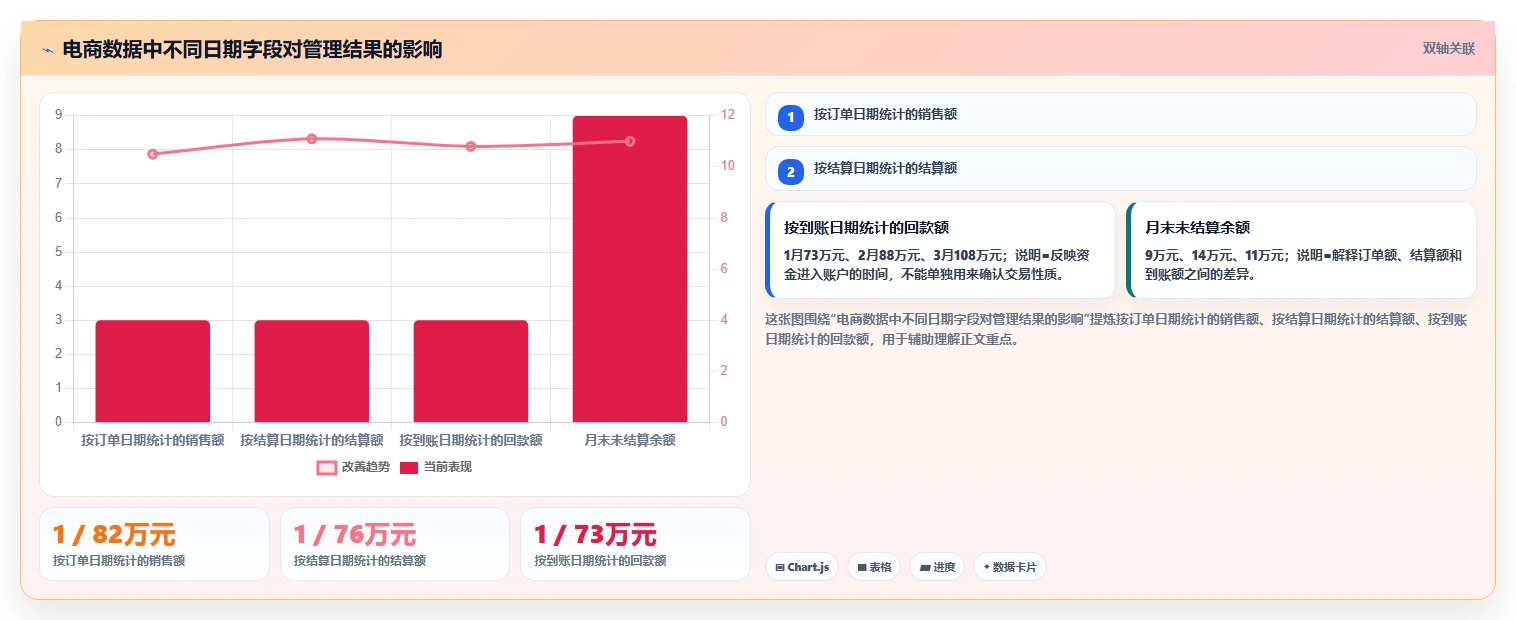
Task: Click the 按到账日期统计的回款额 chart bar
Action: coord(471,371)
